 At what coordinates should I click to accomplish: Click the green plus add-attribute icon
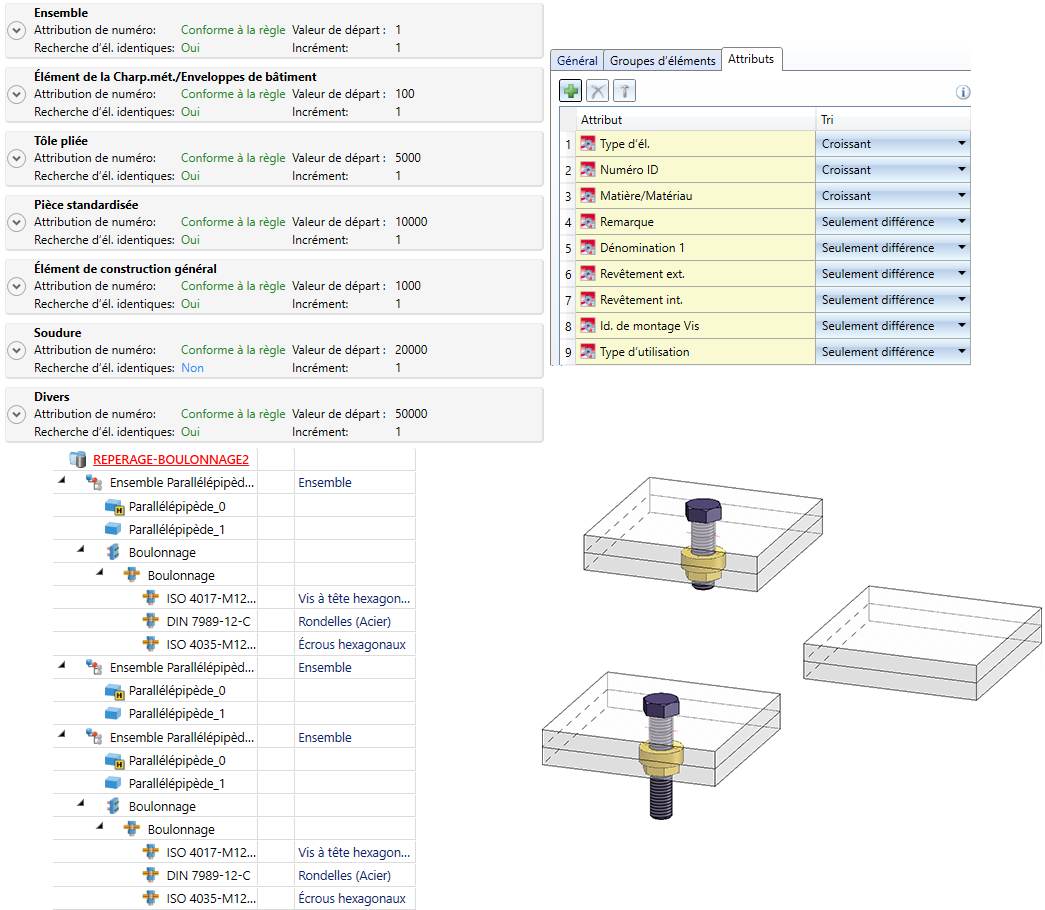pos(571,91)
